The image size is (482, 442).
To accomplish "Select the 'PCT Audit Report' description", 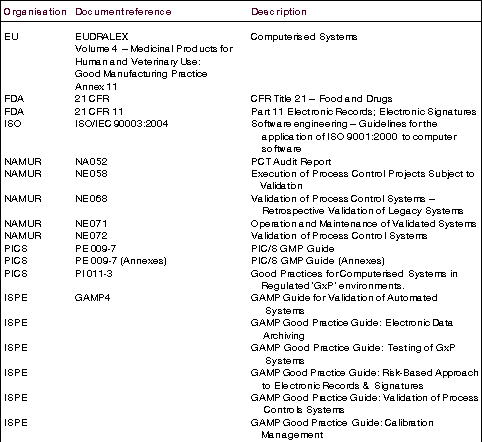I will point(291,162).
